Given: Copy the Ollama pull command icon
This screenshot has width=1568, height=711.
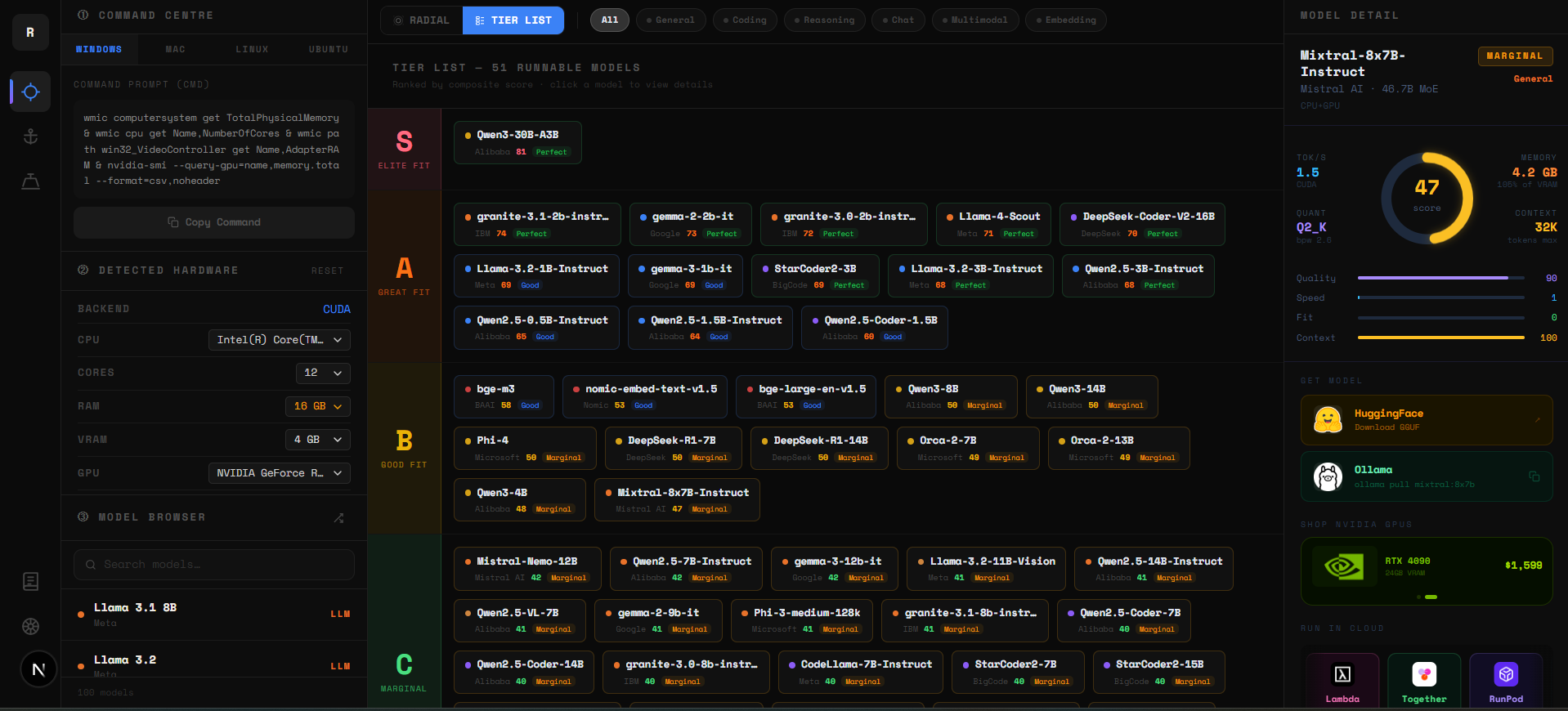Looking at the screenshot, I should (x=1534, y=476).
